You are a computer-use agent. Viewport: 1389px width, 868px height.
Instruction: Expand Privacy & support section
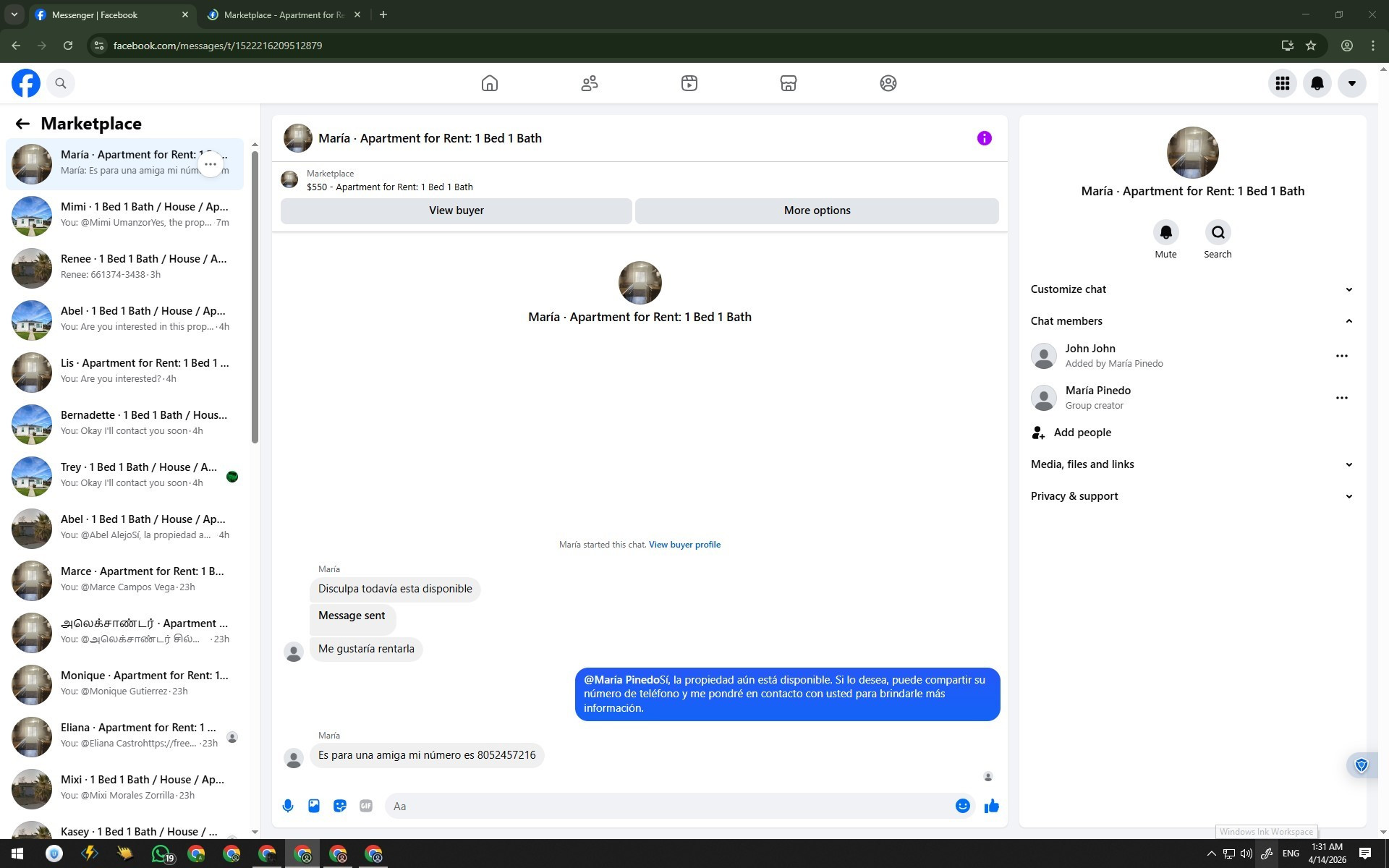click(x=1348, y=496)
